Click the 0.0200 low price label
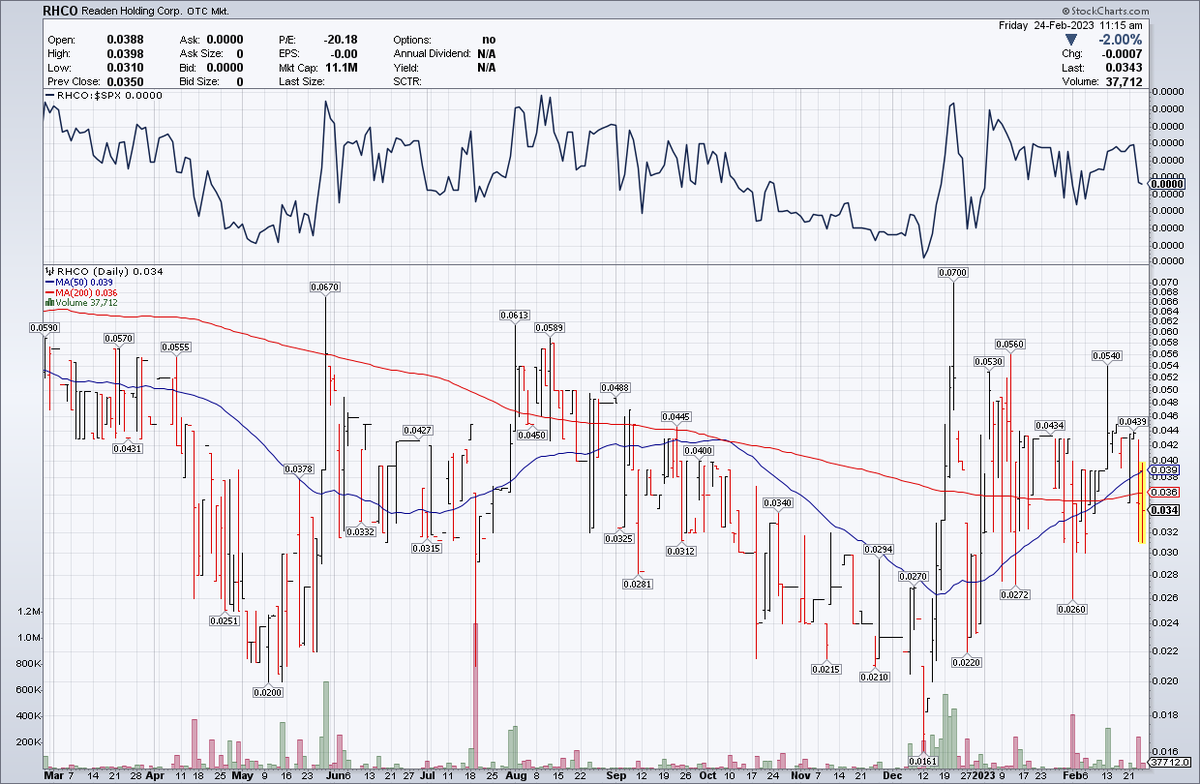 pos(266,692)
